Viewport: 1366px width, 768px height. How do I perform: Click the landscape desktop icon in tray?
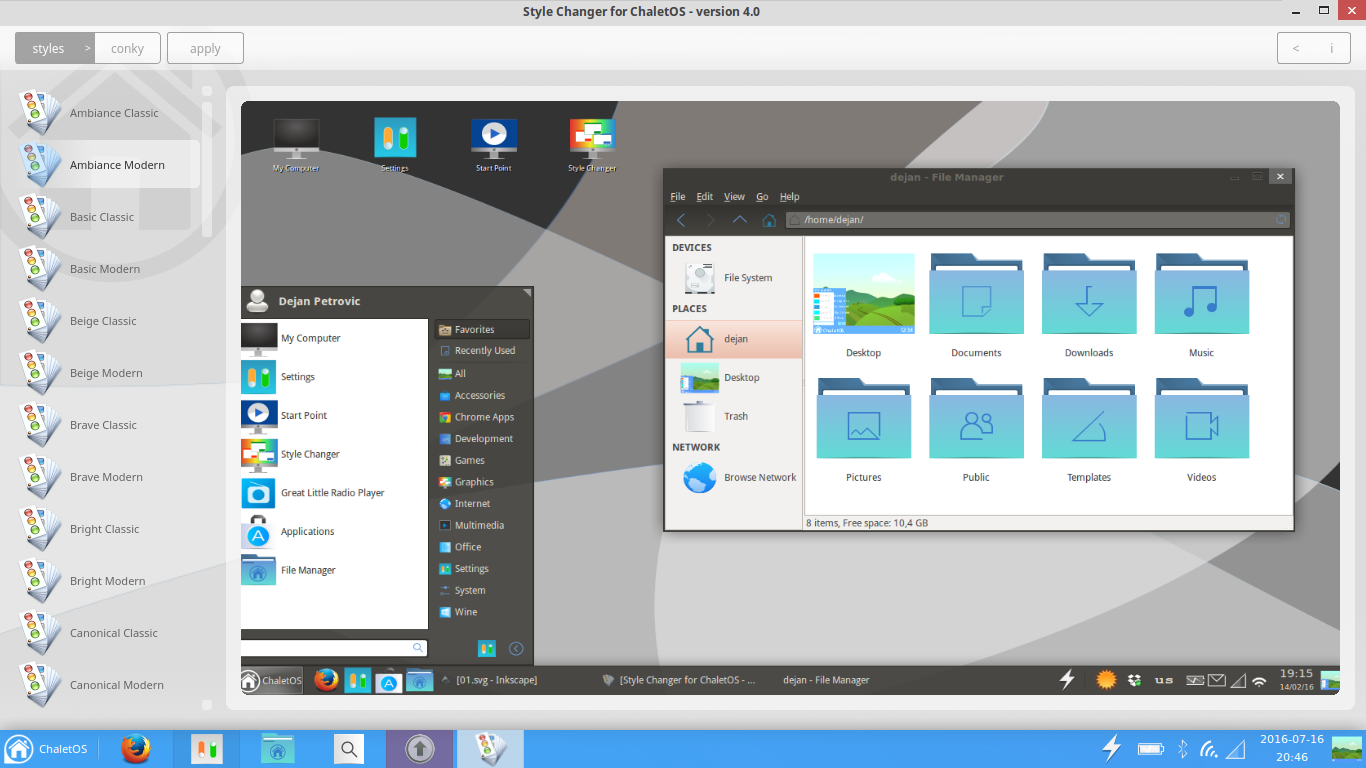coord(1347,748)
